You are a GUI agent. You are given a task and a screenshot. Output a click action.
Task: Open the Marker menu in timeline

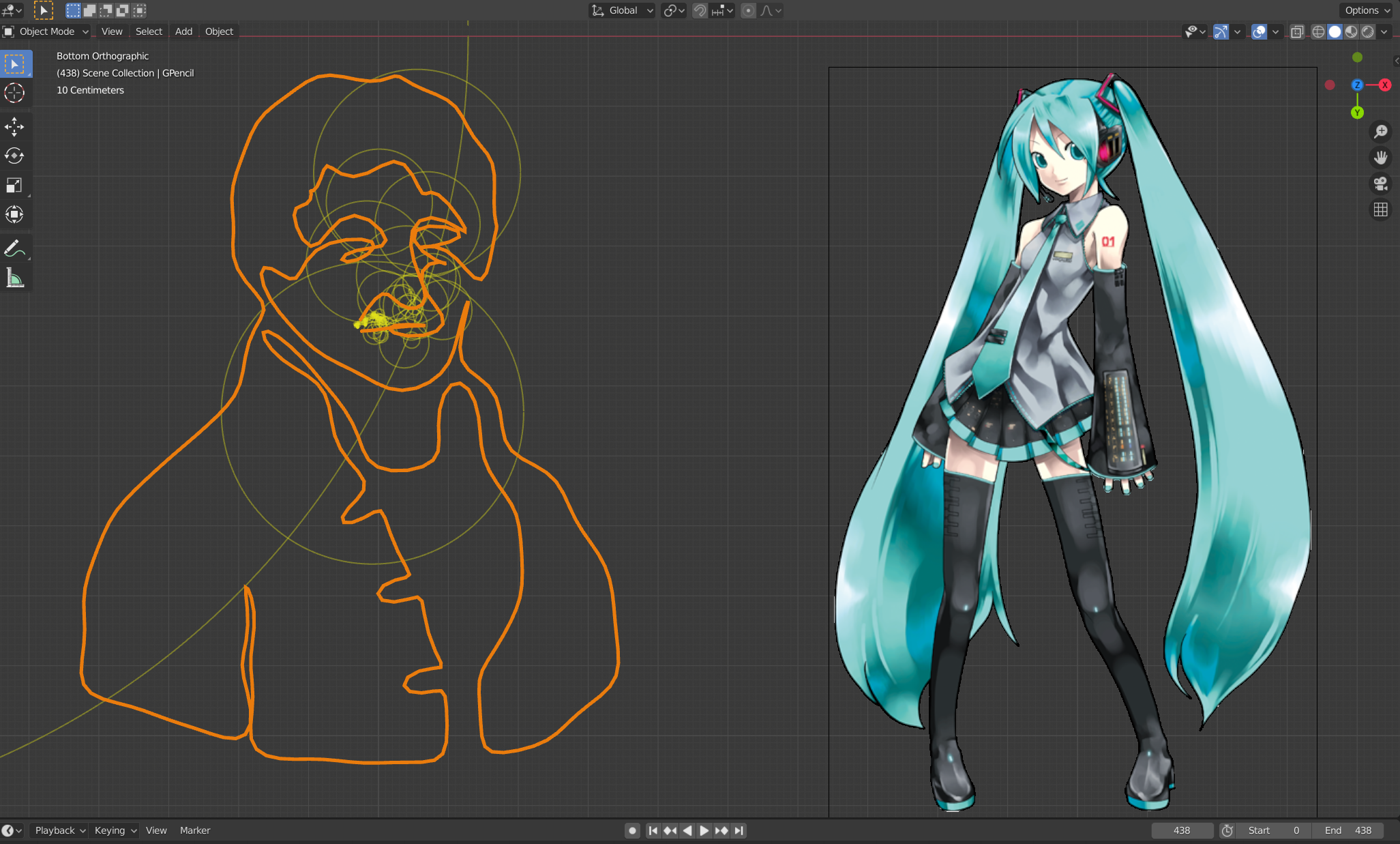click(195, 830)
